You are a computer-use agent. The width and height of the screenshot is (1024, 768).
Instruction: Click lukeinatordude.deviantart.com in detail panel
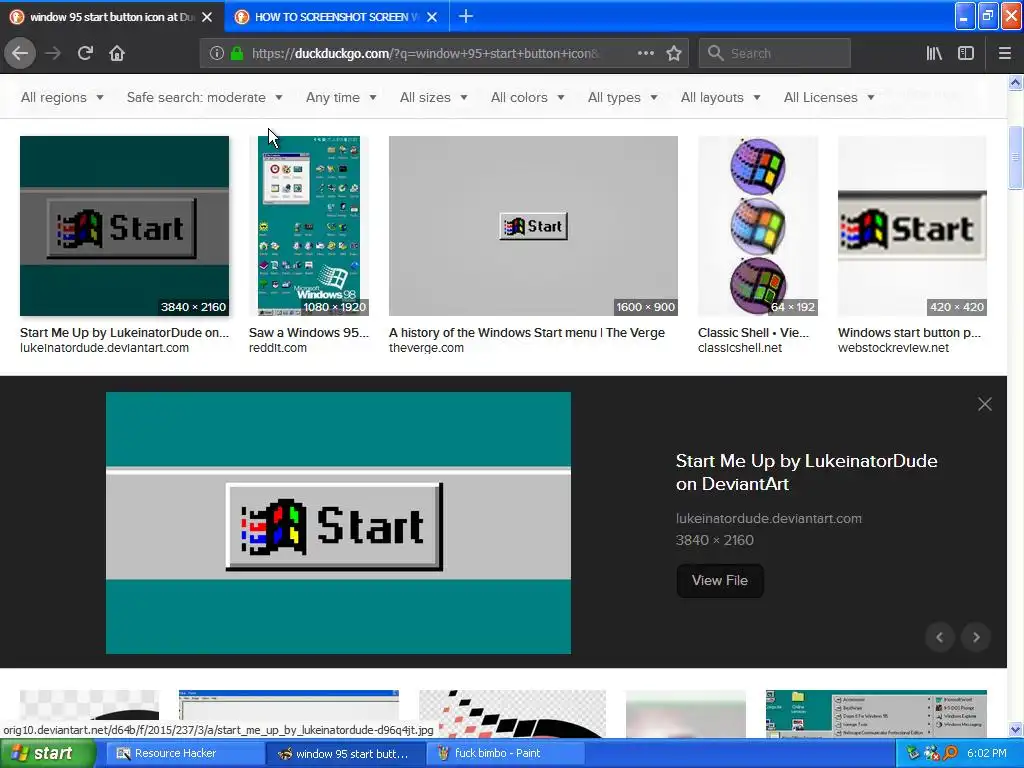(x=769, y=519)
